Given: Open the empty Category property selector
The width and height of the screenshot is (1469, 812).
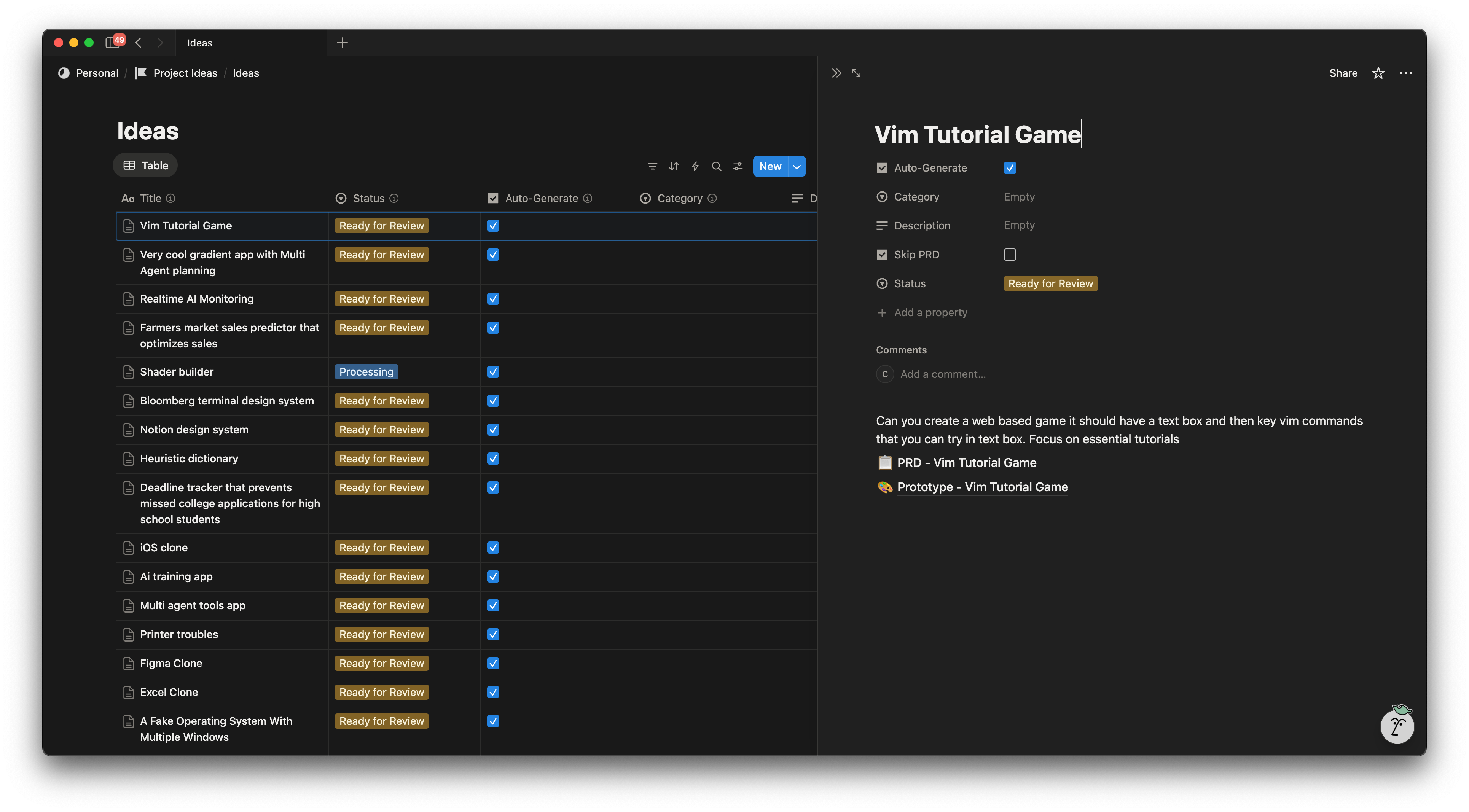Looking at the screenshot, I should point(1019,197).
